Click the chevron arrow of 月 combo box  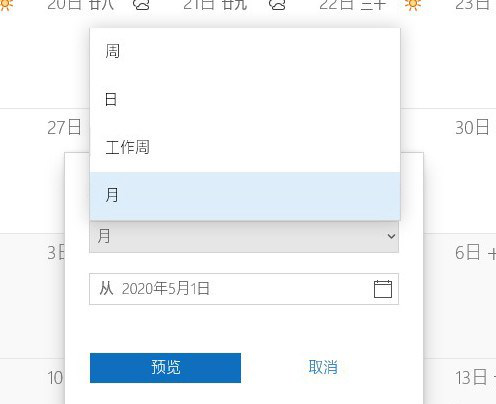(x=391, y=236)
